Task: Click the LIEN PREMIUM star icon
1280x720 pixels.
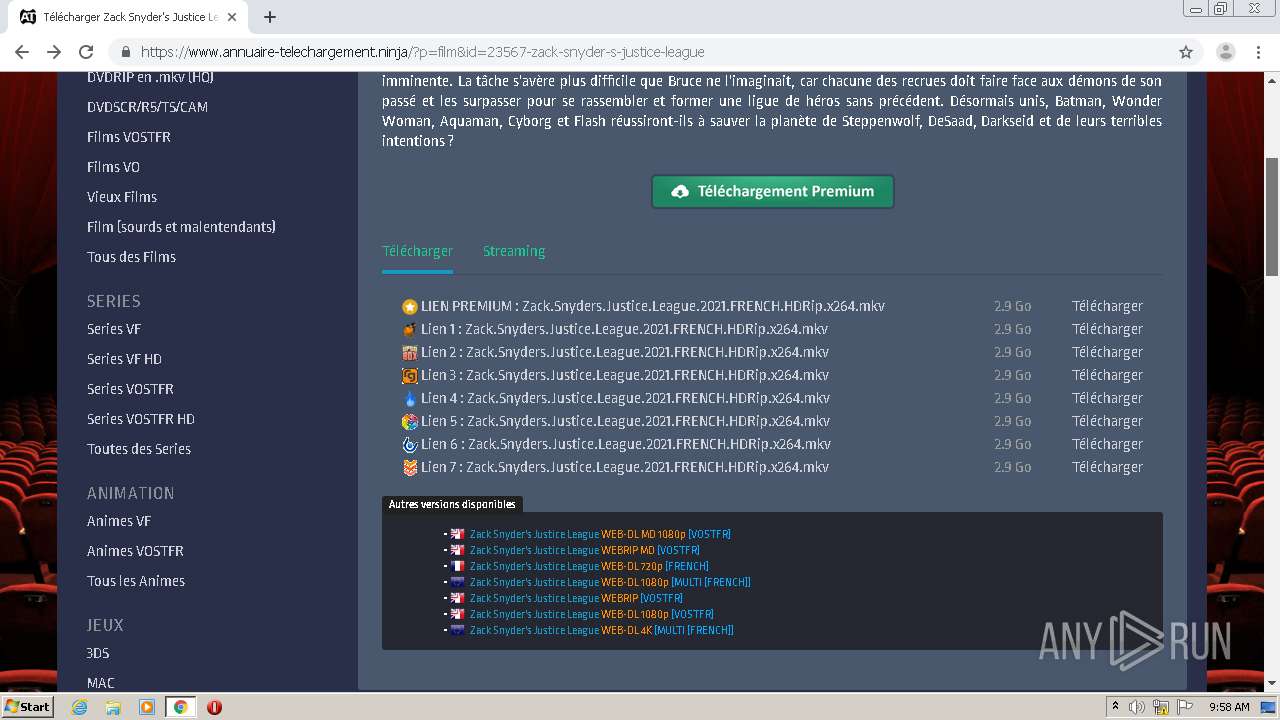Action: [410, 307]
